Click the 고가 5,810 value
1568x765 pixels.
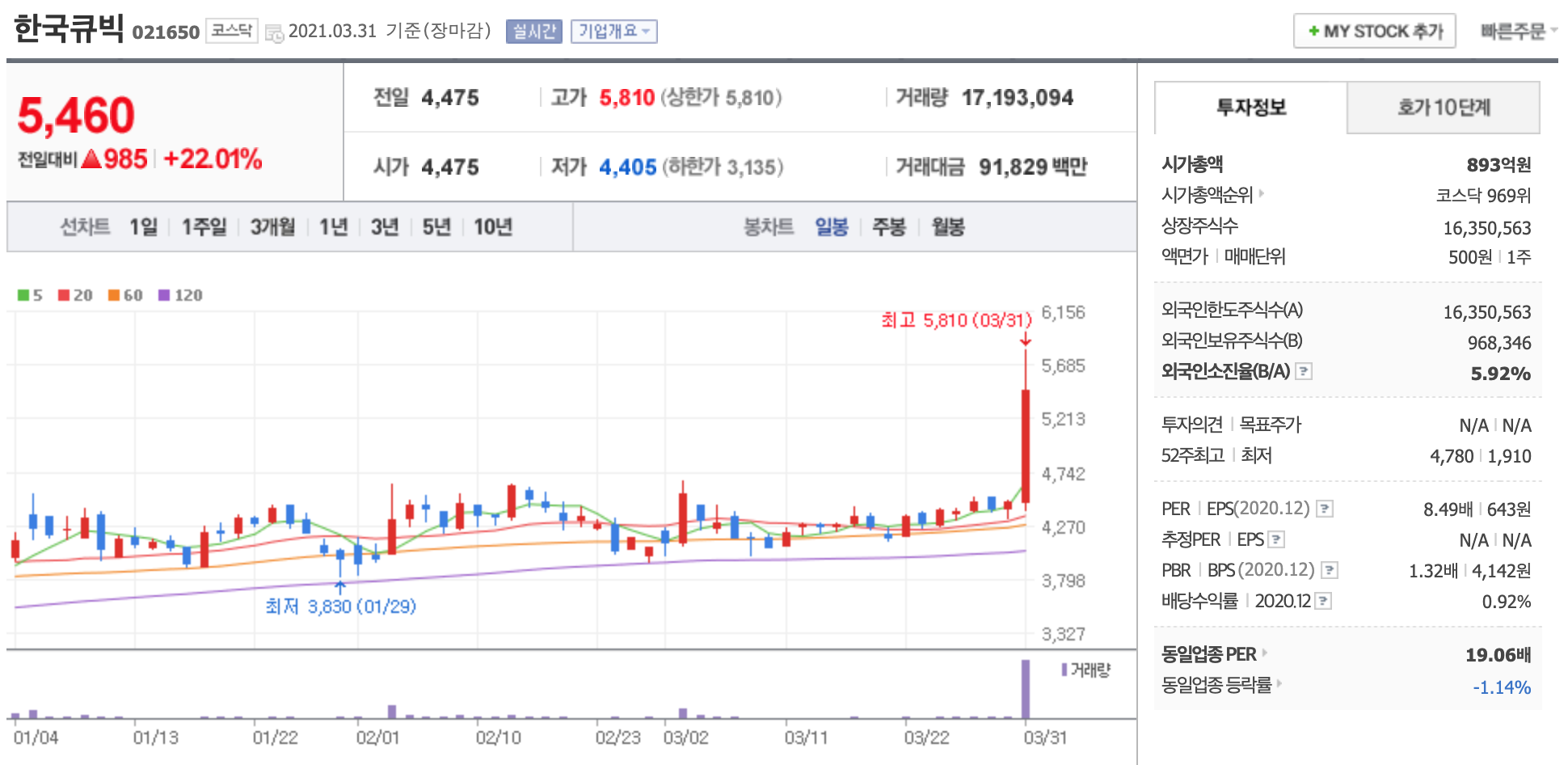pos(626,98)
